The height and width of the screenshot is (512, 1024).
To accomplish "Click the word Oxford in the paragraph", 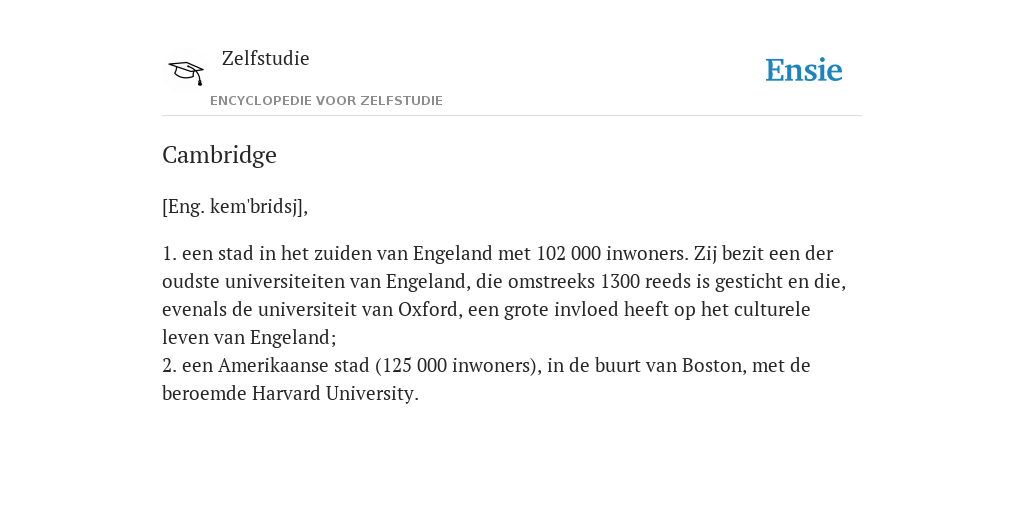I will pos(428,309).
